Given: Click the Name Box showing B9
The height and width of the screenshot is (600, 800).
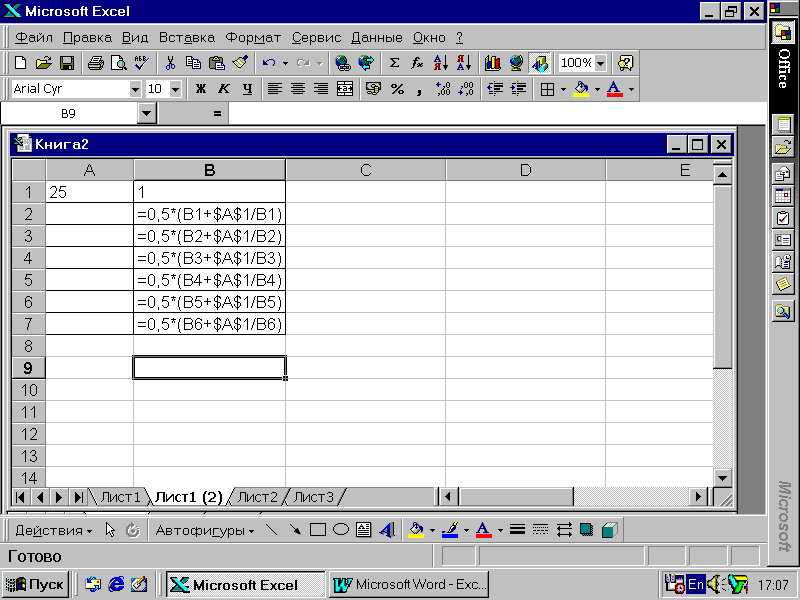Looking at the screenshot, I should tap(68, 113).
